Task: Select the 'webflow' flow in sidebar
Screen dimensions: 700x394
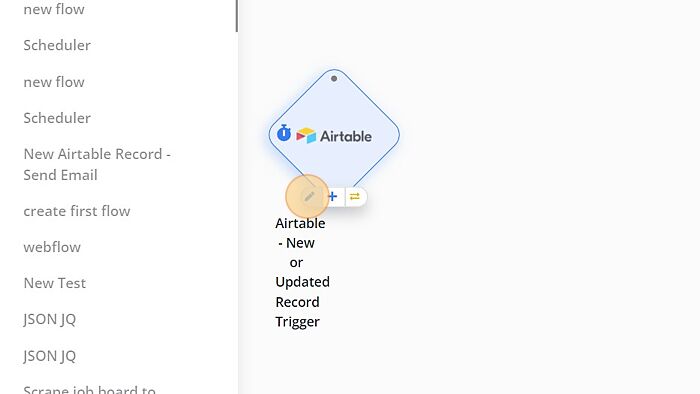Action: (x=52, y=247)
